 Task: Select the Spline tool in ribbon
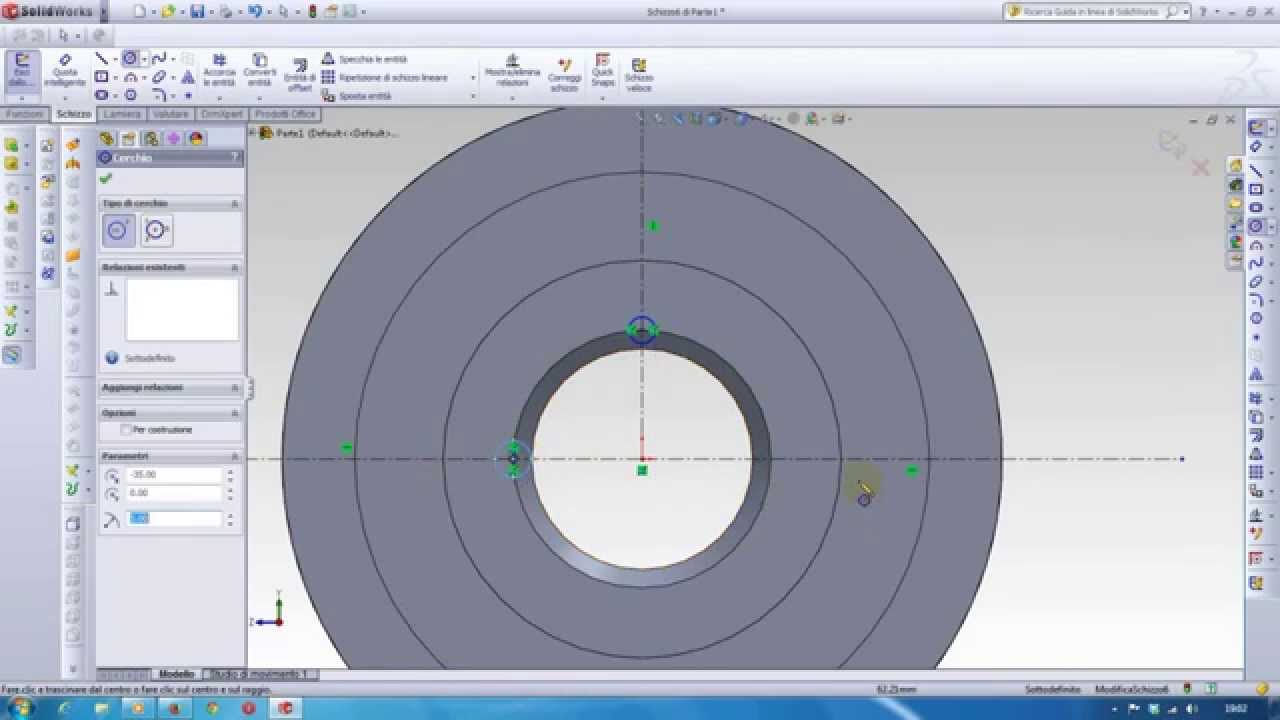[x=159, y=59]
